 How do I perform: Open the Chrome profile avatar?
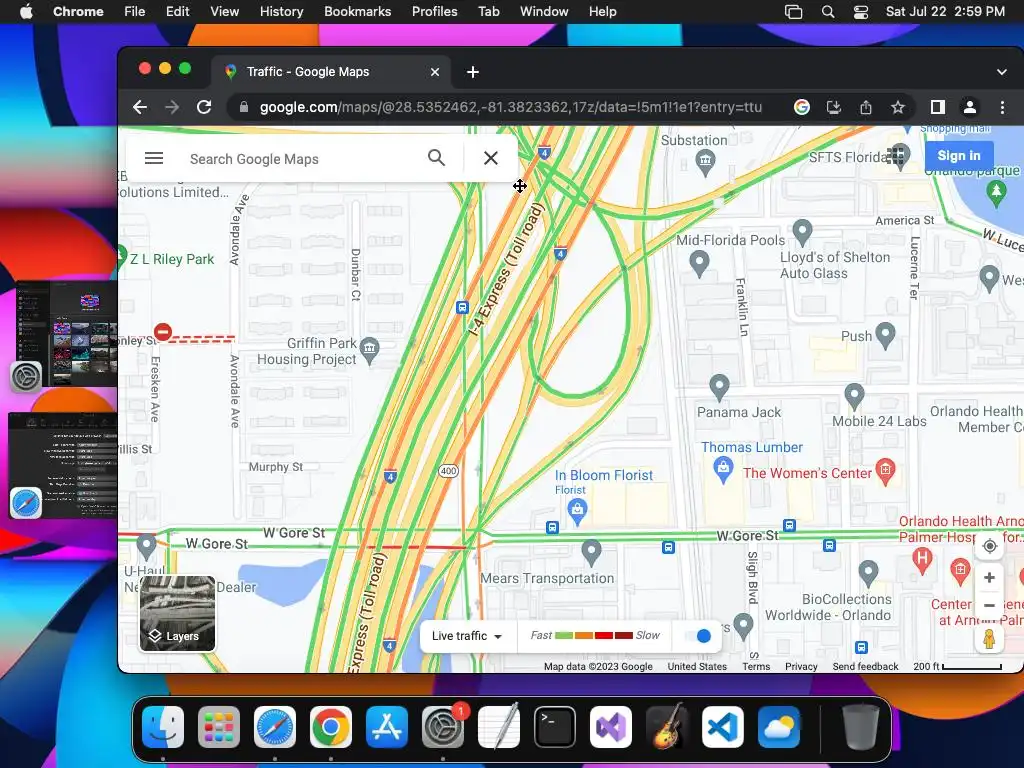(x=970, y=107)
